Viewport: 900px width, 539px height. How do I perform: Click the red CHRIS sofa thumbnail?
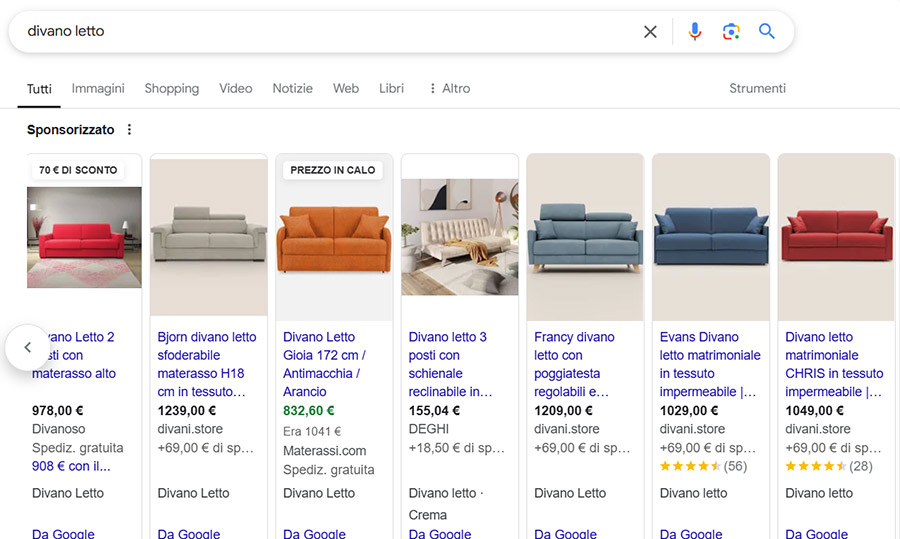836,238
